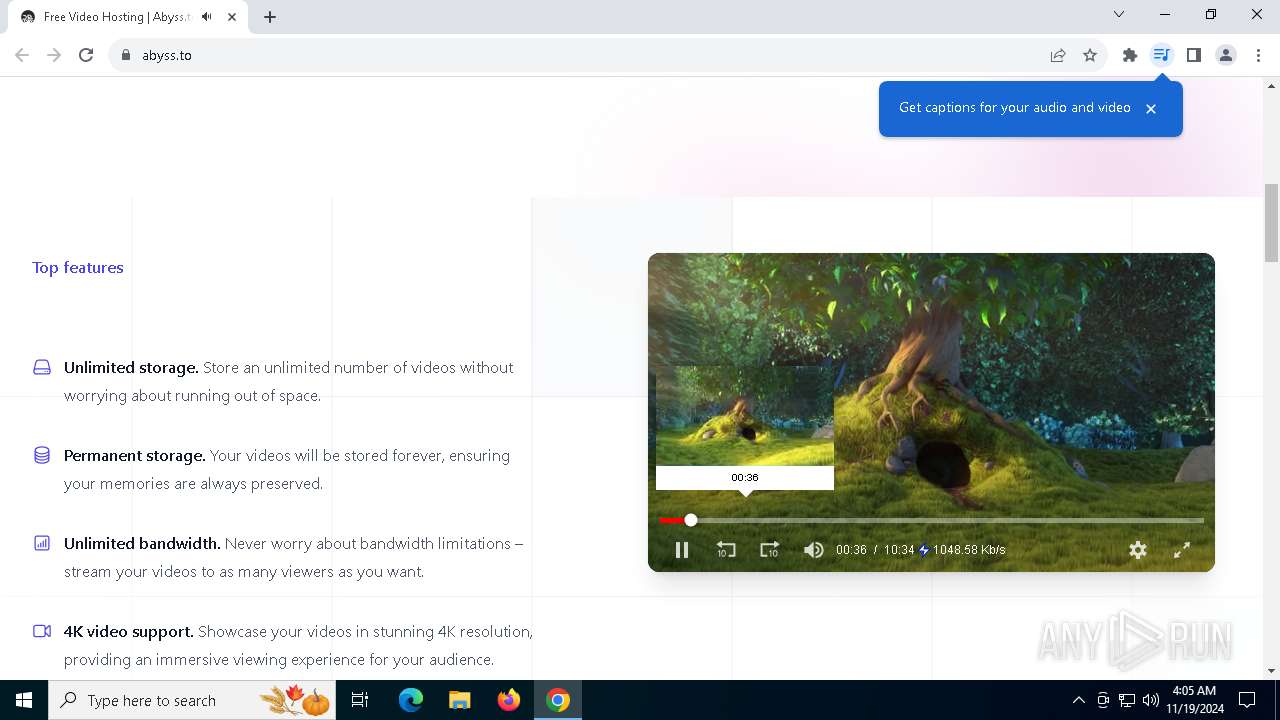
Task: Click the Top features heading
Action: point(78,267)
